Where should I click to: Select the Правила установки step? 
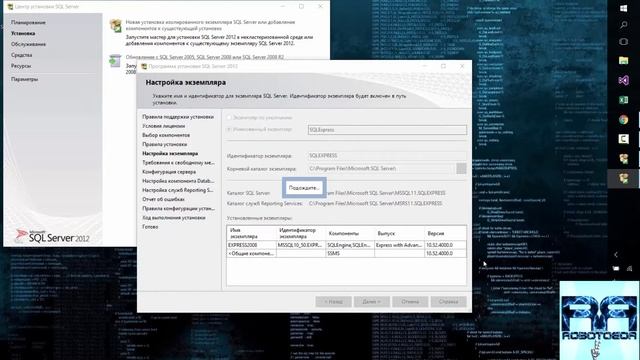click(x=164, y=144)
